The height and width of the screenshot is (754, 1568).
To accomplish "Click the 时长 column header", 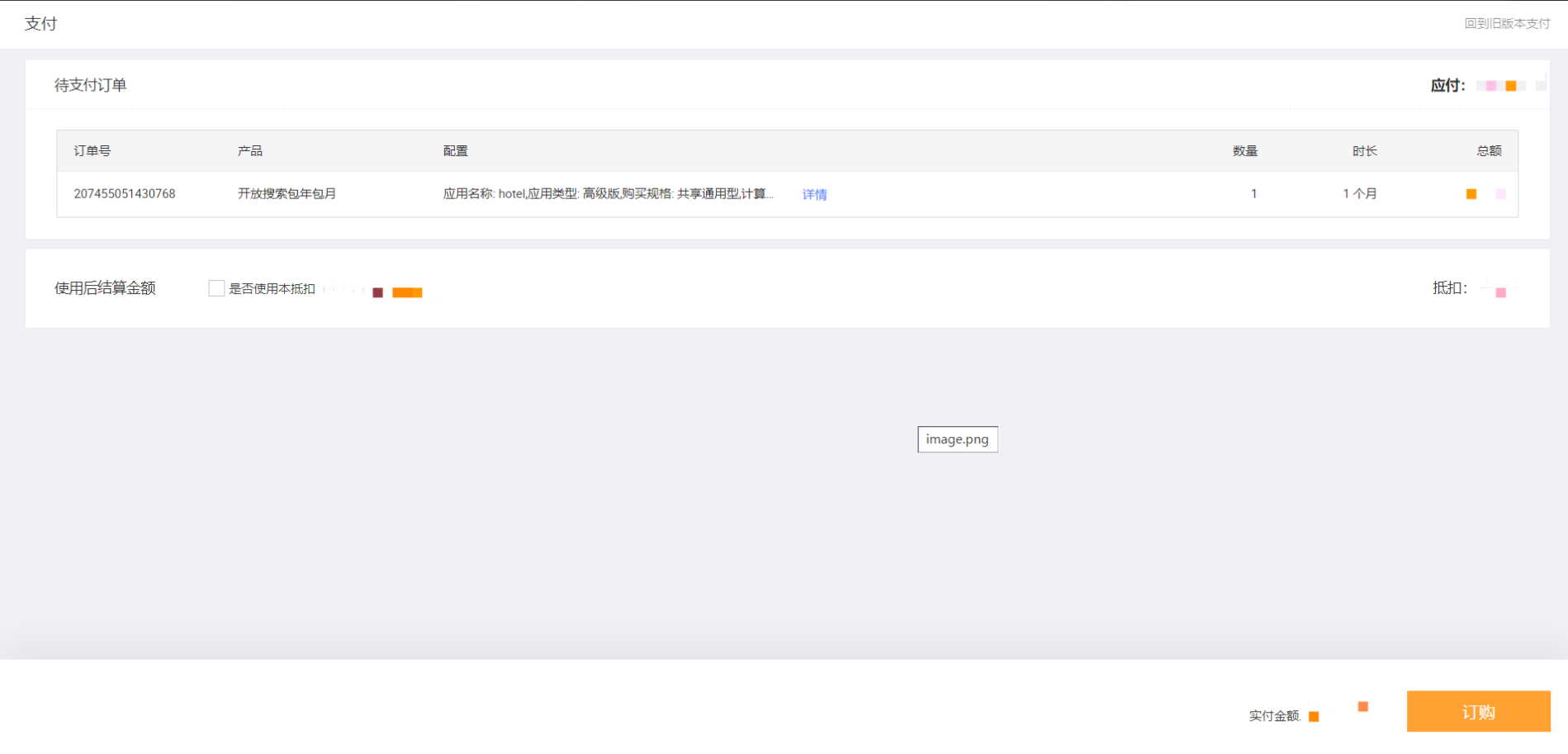I will coord(1364,150).
